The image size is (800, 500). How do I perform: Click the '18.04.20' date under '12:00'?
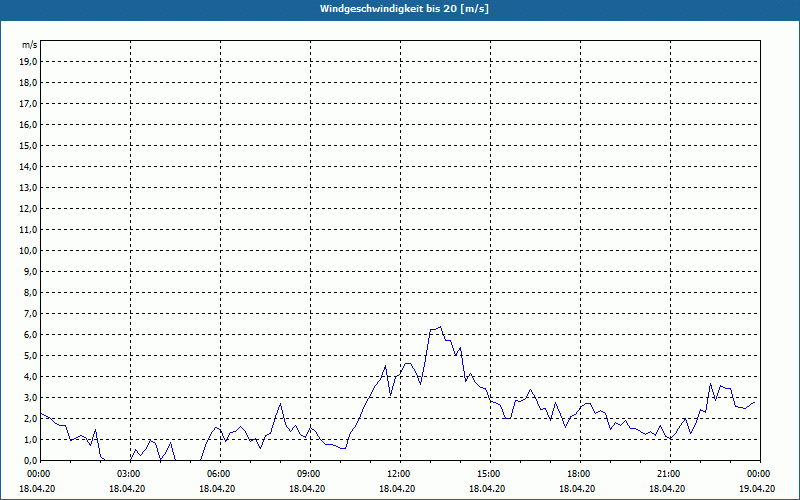click(397, 488)
